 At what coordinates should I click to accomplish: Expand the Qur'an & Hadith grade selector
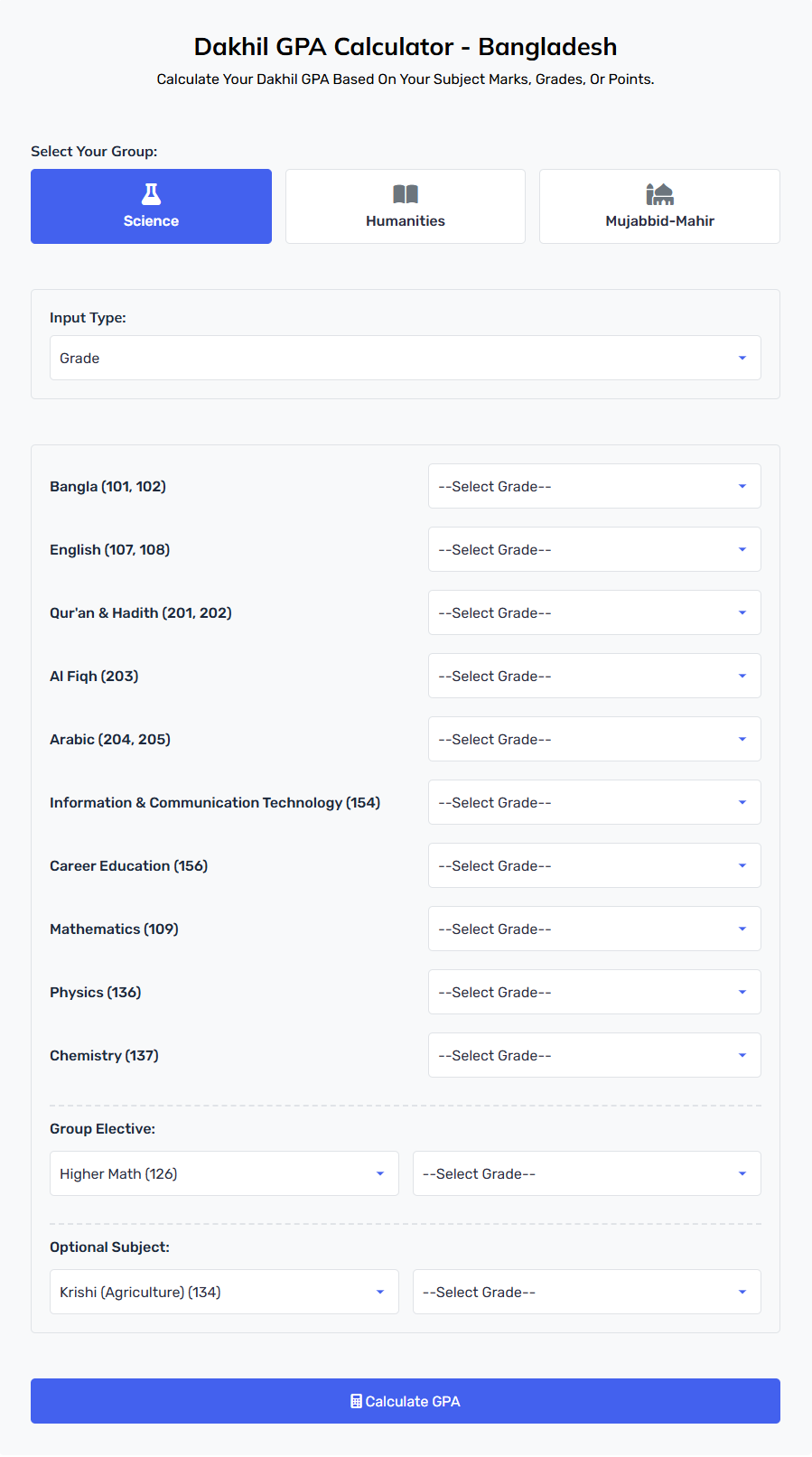[x=594, y=612]
